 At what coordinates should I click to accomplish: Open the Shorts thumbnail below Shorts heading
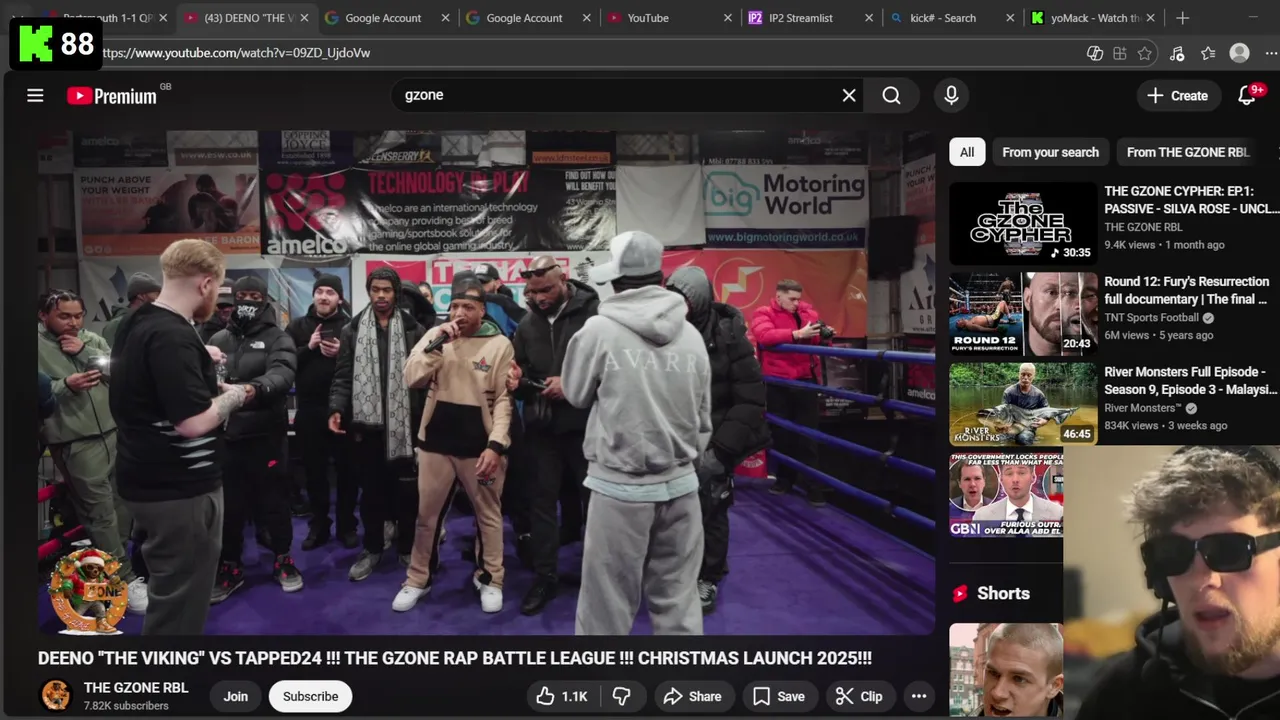coord(1006,670)
